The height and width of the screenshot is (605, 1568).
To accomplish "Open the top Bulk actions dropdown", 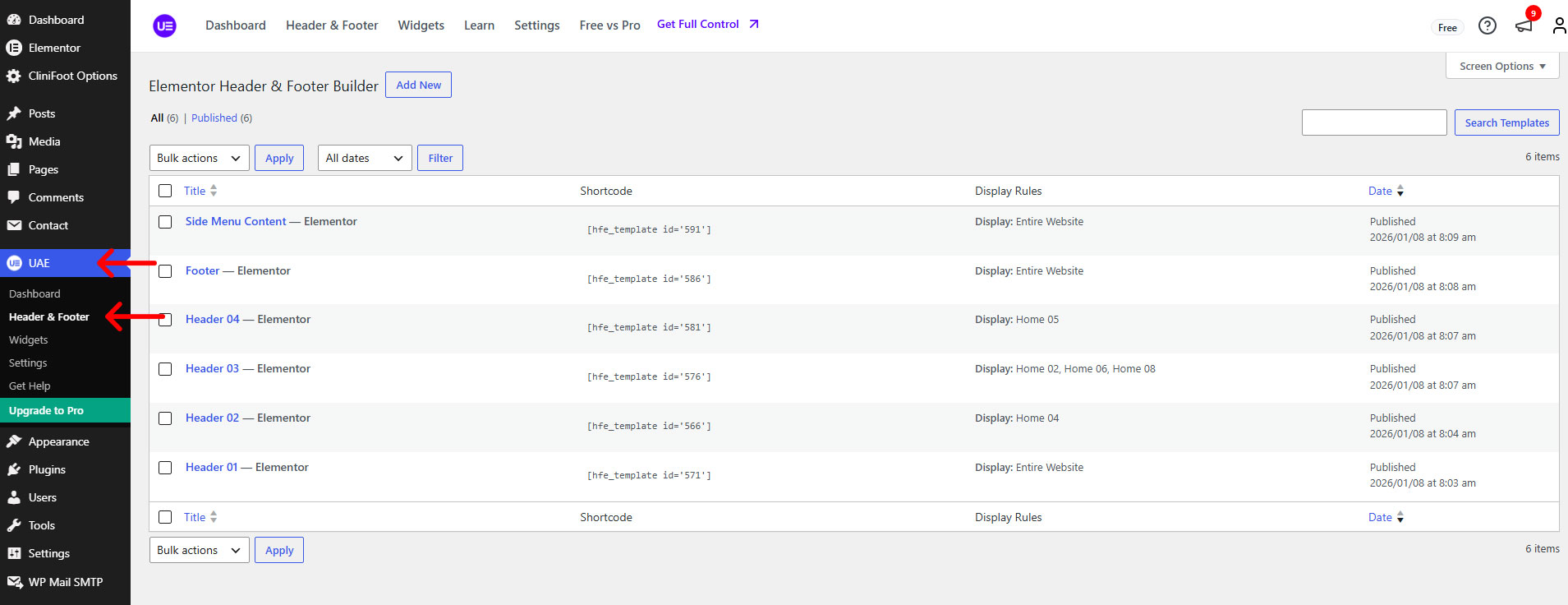I will point(199,158).
